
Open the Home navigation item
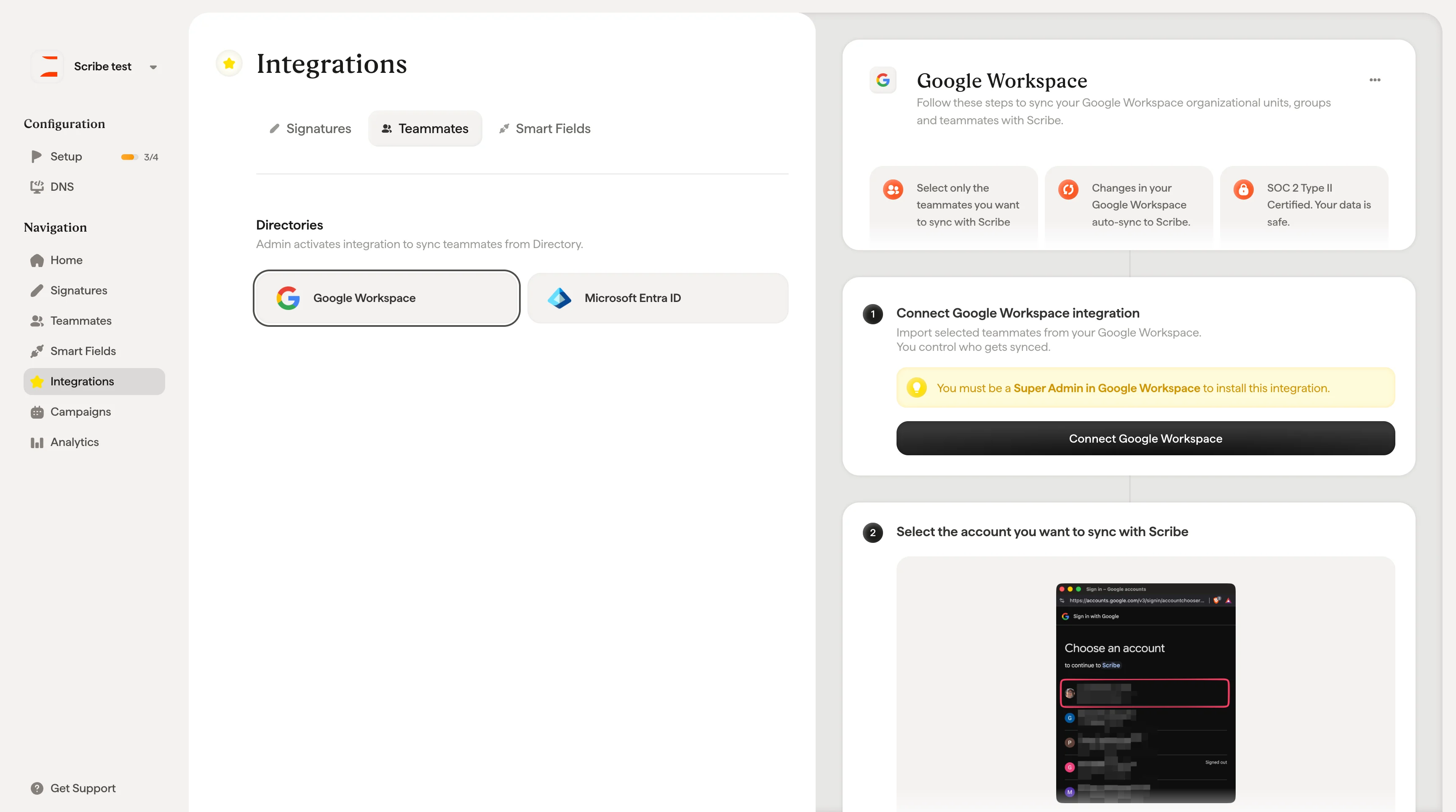[94, 261]
